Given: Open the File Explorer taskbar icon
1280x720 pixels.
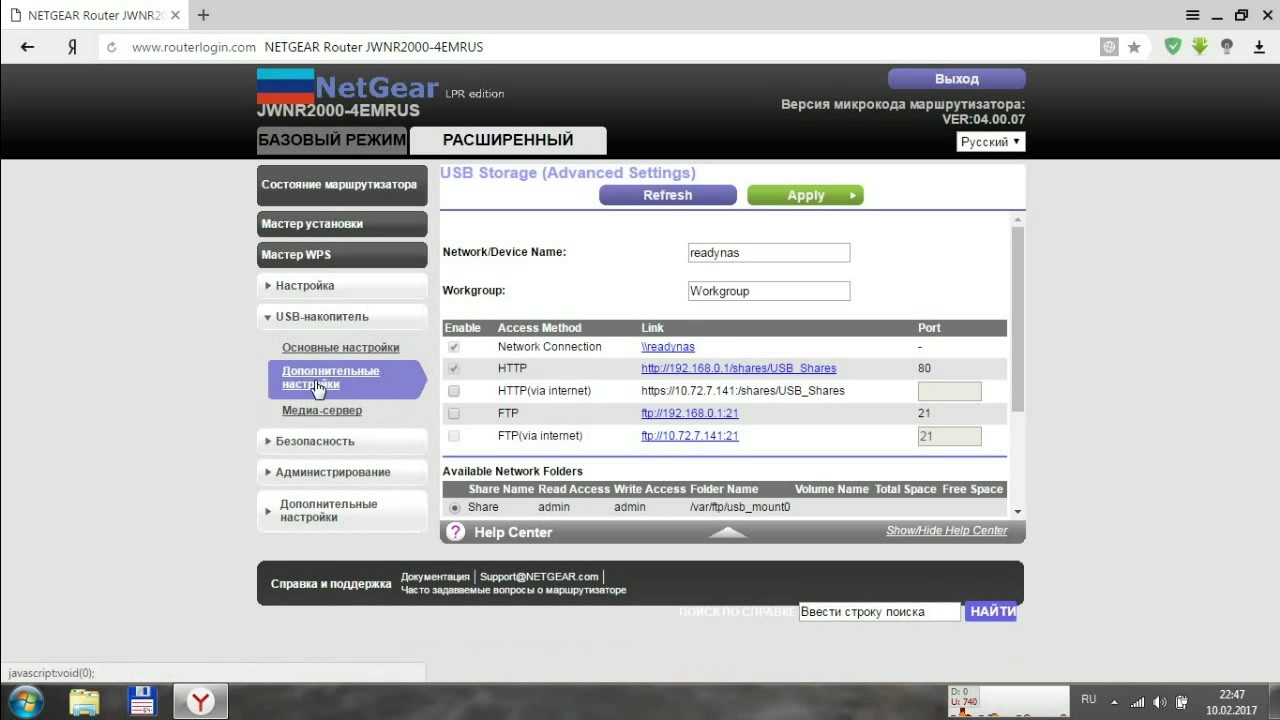Looking at the screenshot, I should [84, 701].
